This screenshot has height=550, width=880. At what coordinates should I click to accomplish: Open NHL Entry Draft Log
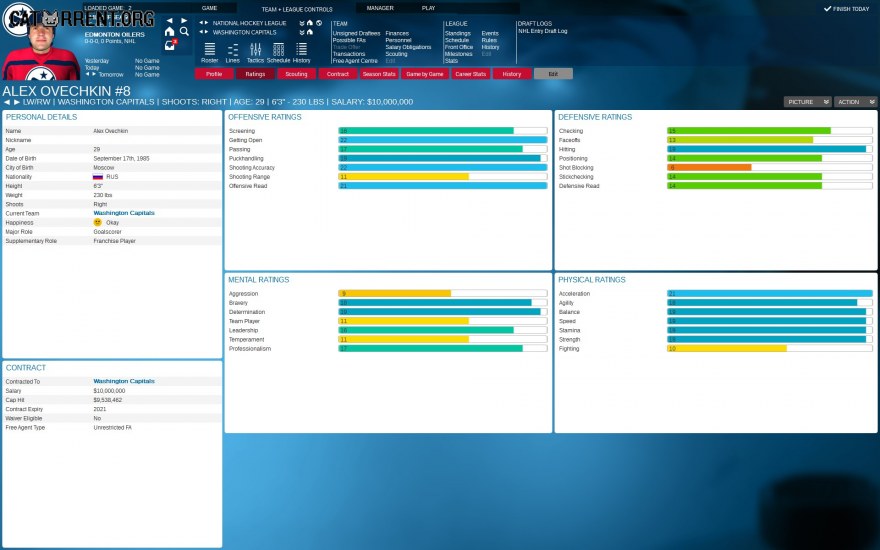click(x=543, y=31)
